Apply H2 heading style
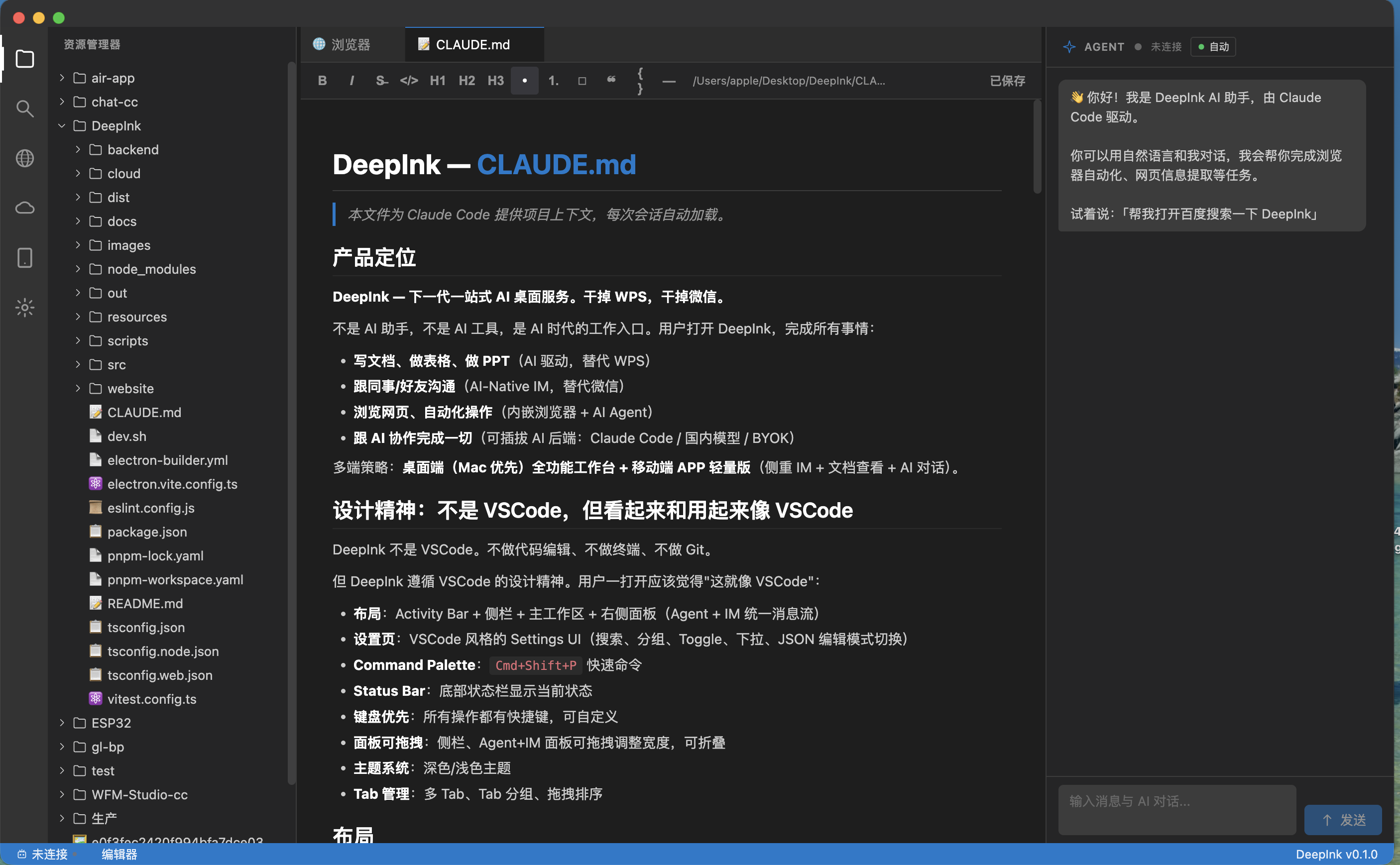The image size is (1400, 865). coord(467,81)
